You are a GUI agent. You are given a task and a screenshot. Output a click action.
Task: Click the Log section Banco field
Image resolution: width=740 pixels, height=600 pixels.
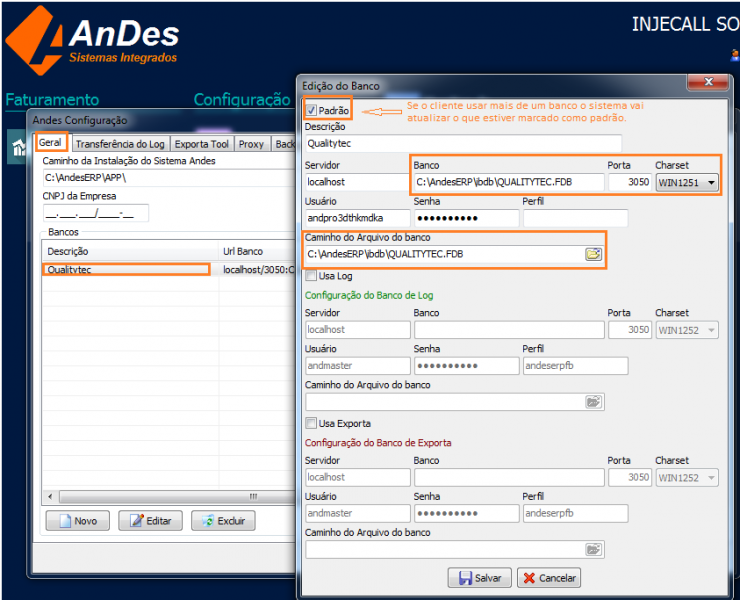coord(509,330)
